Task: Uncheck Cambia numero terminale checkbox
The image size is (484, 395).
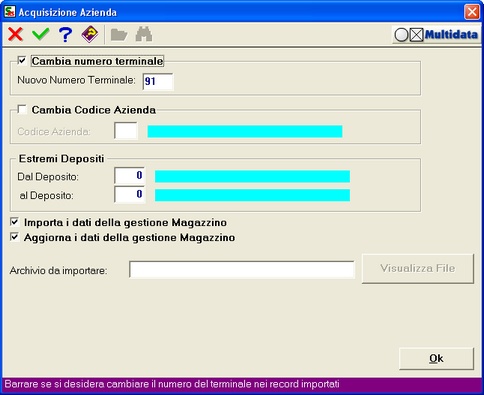Action: 22,61
